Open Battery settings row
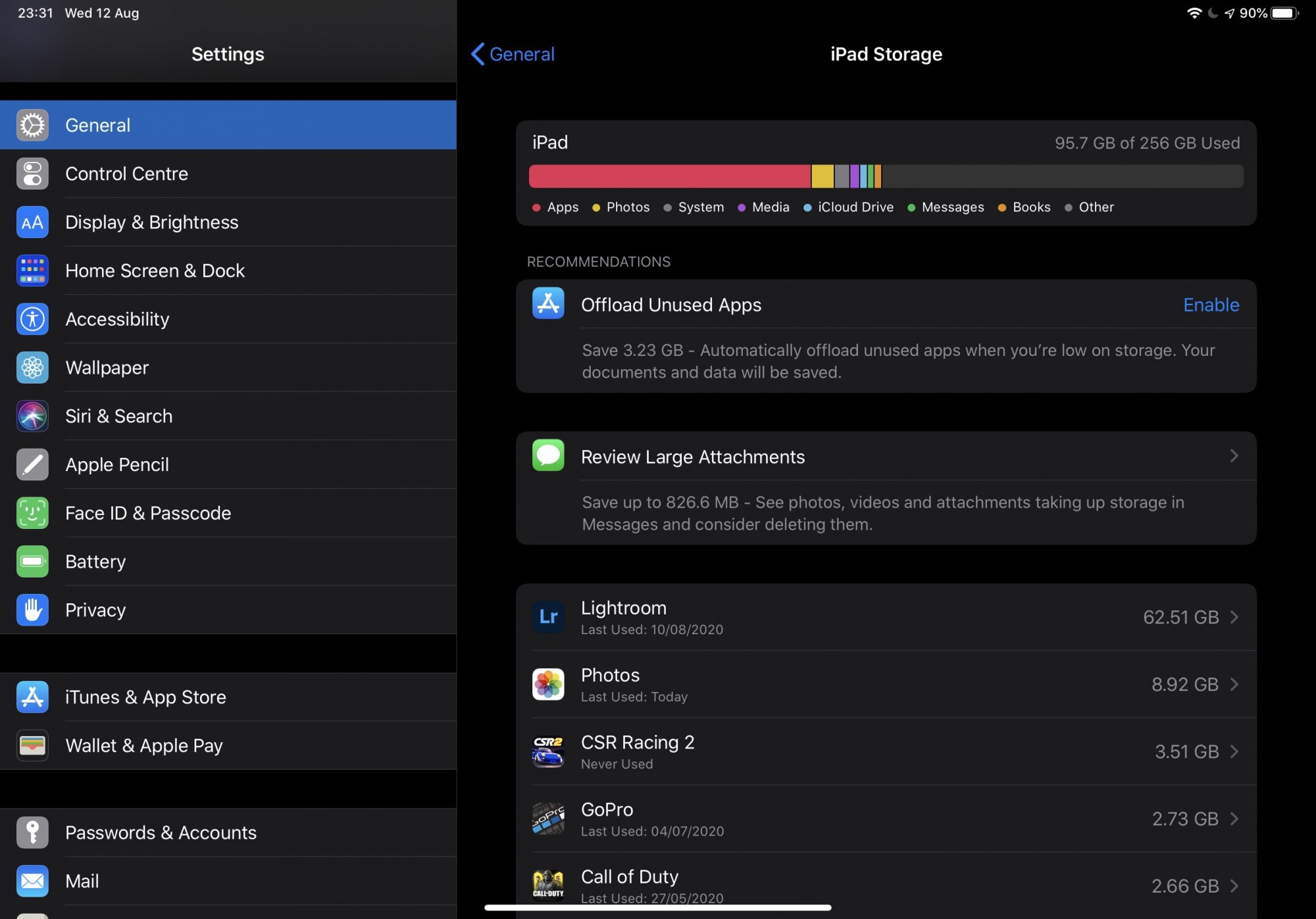The image size is (1316, 919). coord(228,561)
